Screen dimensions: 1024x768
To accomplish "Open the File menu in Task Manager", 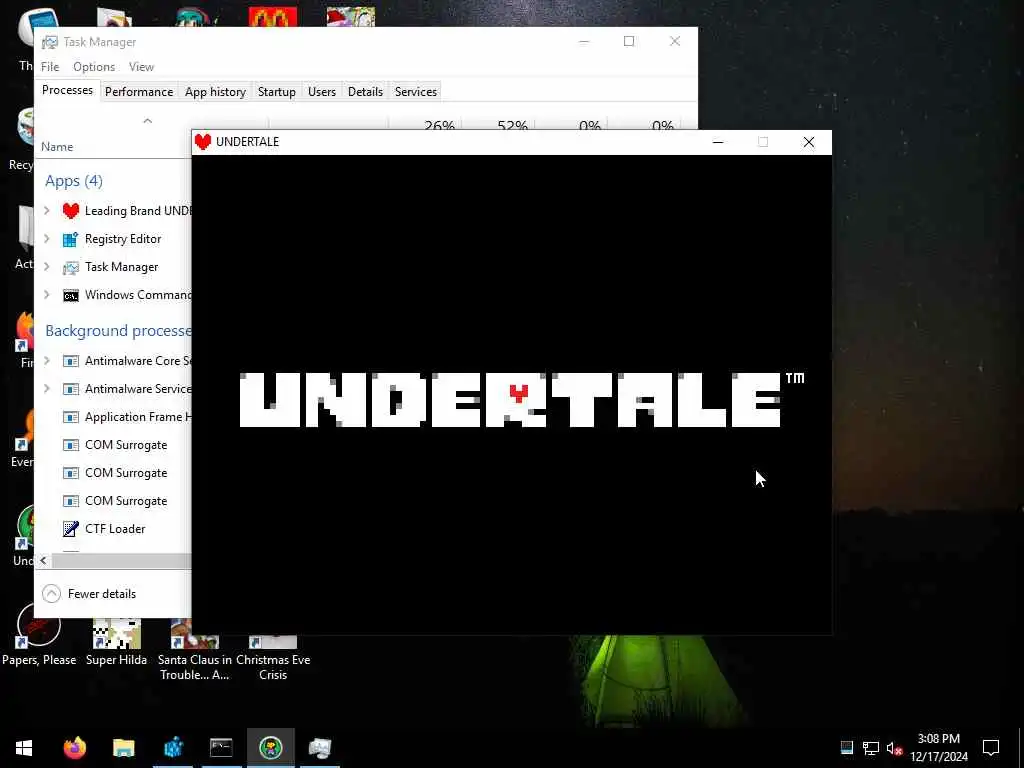I will click(50, 67).
